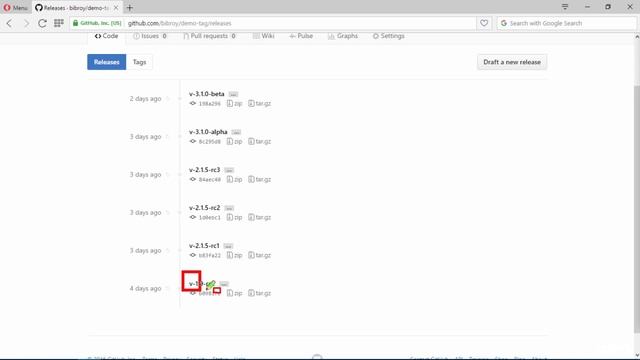
Task: Open the v-3.1.0-alpha tag
Action: click(x=208, y=132)
